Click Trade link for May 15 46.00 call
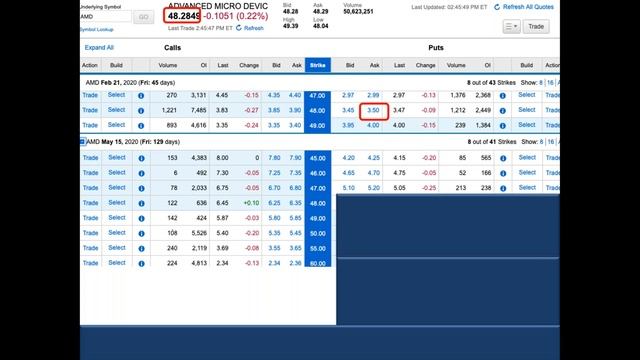The image size is (640, 360). (x=91, y=173)
